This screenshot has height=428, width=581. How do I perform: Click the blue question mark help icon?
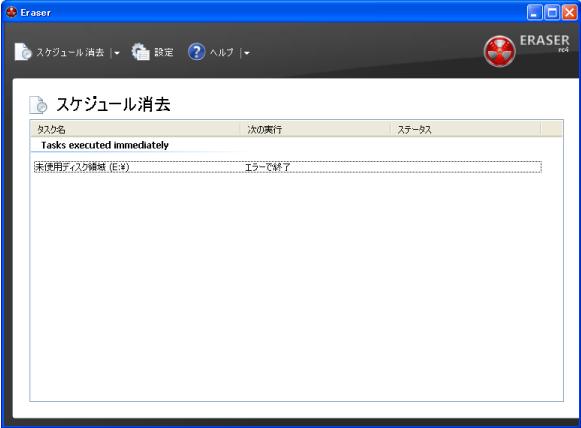pyautogui.click(x=196, y=52)
